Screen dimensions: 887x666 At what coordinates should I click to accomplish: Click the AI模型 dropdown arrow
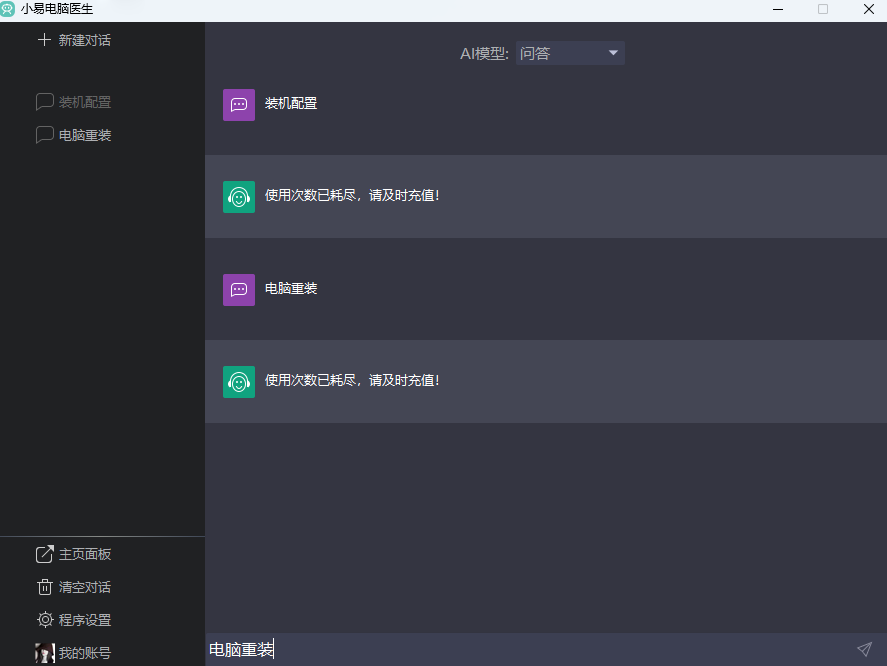click(x=613, y=53)
